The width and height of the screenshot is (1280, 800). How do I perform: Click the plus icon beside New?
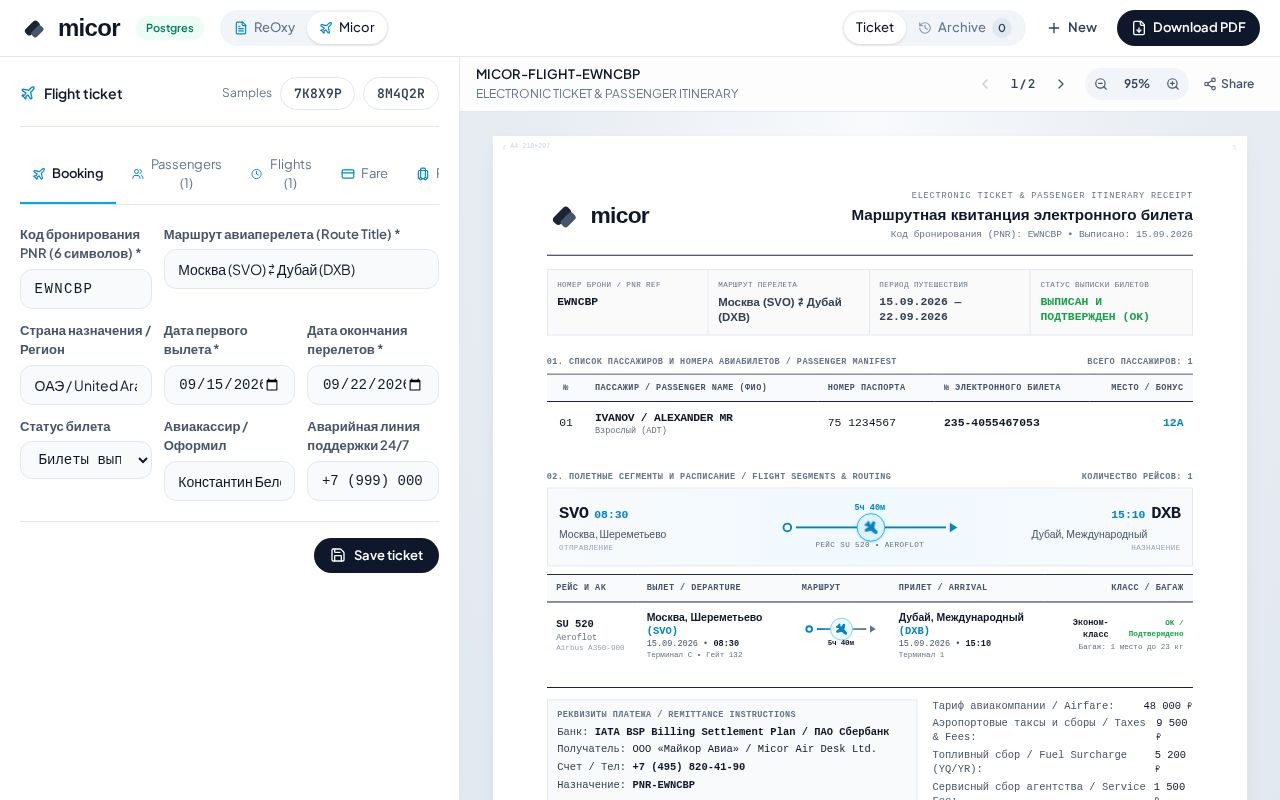(1054, 28)
